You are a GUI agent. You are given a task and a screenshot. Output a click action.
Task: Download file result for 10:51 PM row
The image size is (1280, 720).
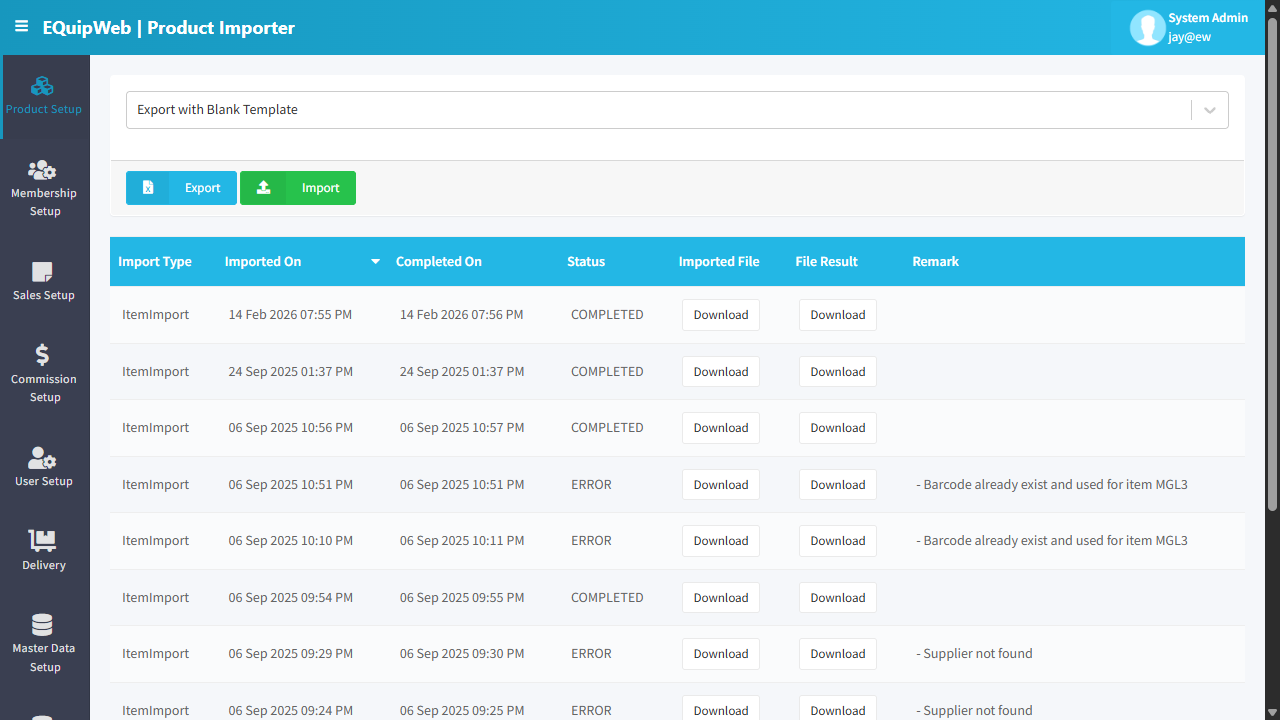click(x=838, y=485)
